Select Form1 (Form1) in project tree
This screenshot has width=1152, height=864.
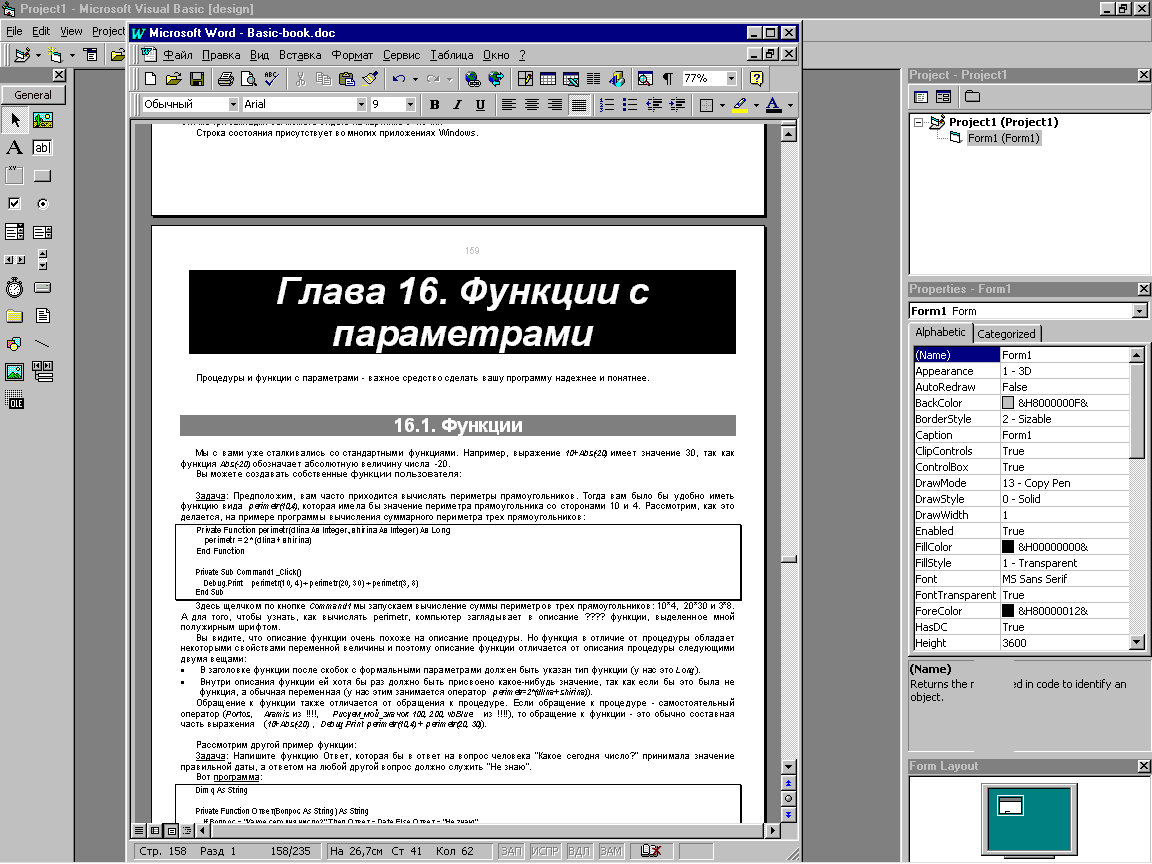(1003, 138)
